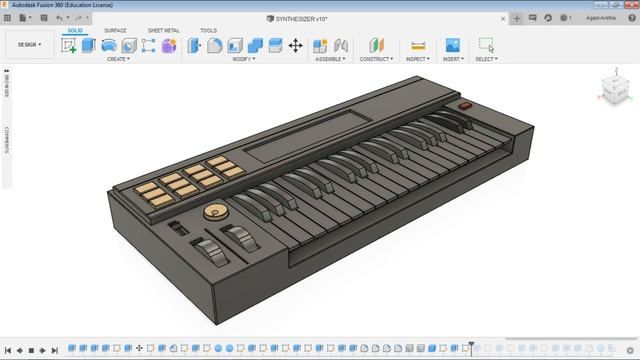This screenshot has height=360, width=640.
Task: Select the Split Face tool
Action: [x=276, y=45]
